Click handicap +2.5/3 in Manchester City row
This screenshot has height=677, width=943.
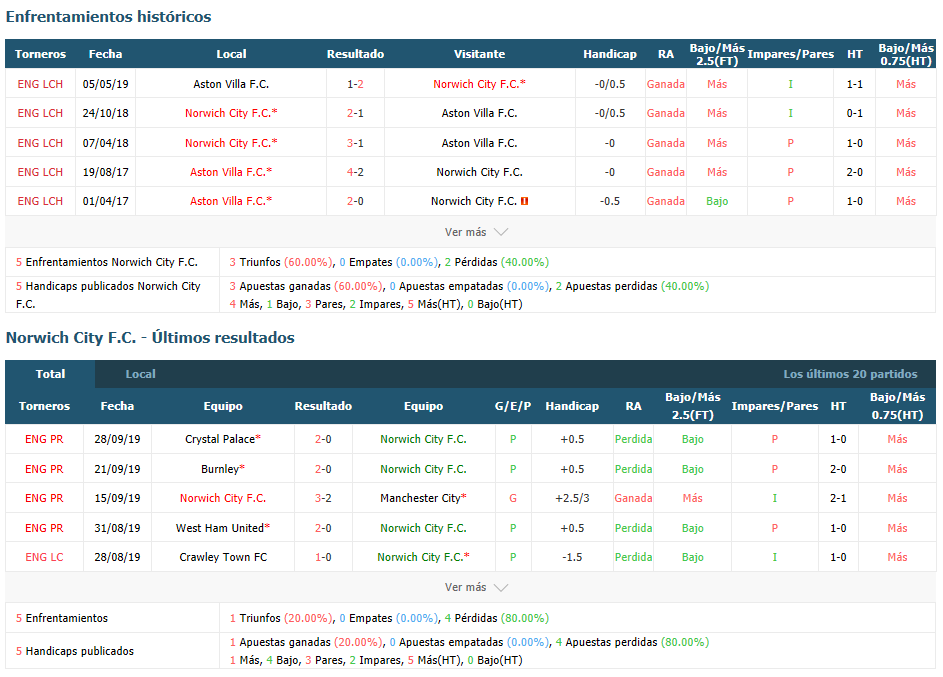point(572,498)
